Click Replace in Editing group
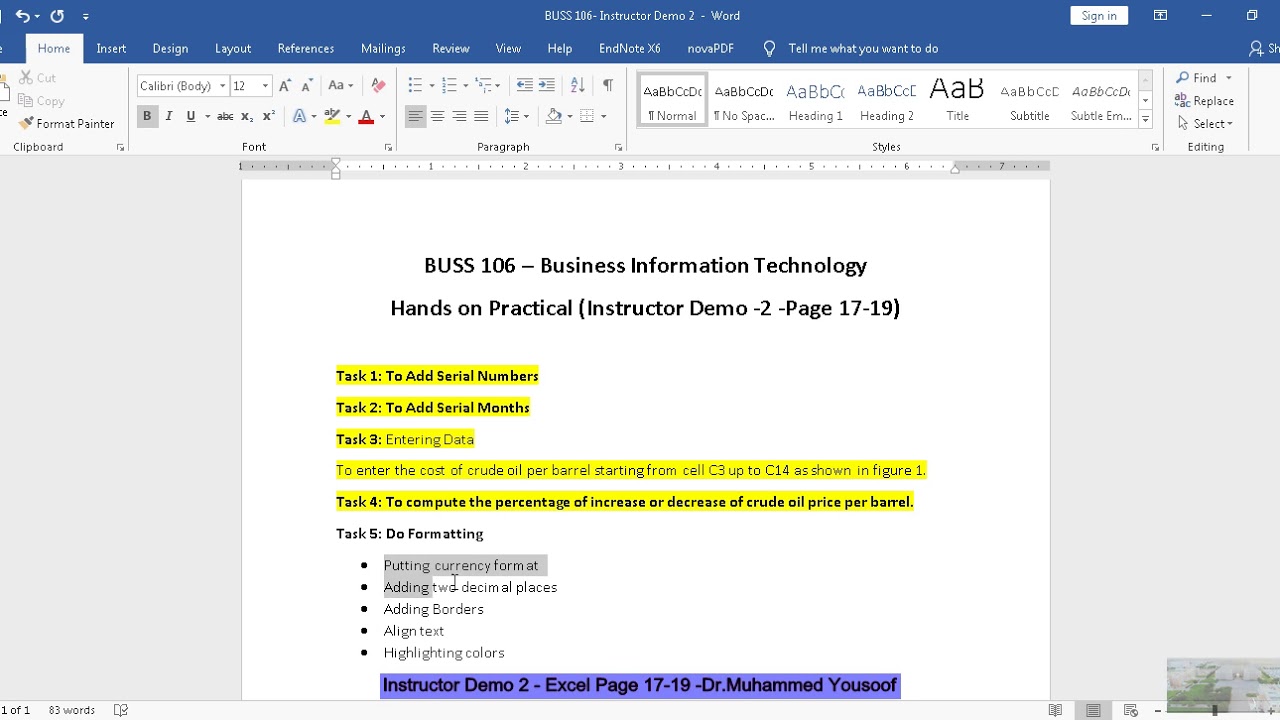 tap(1205, 101)
